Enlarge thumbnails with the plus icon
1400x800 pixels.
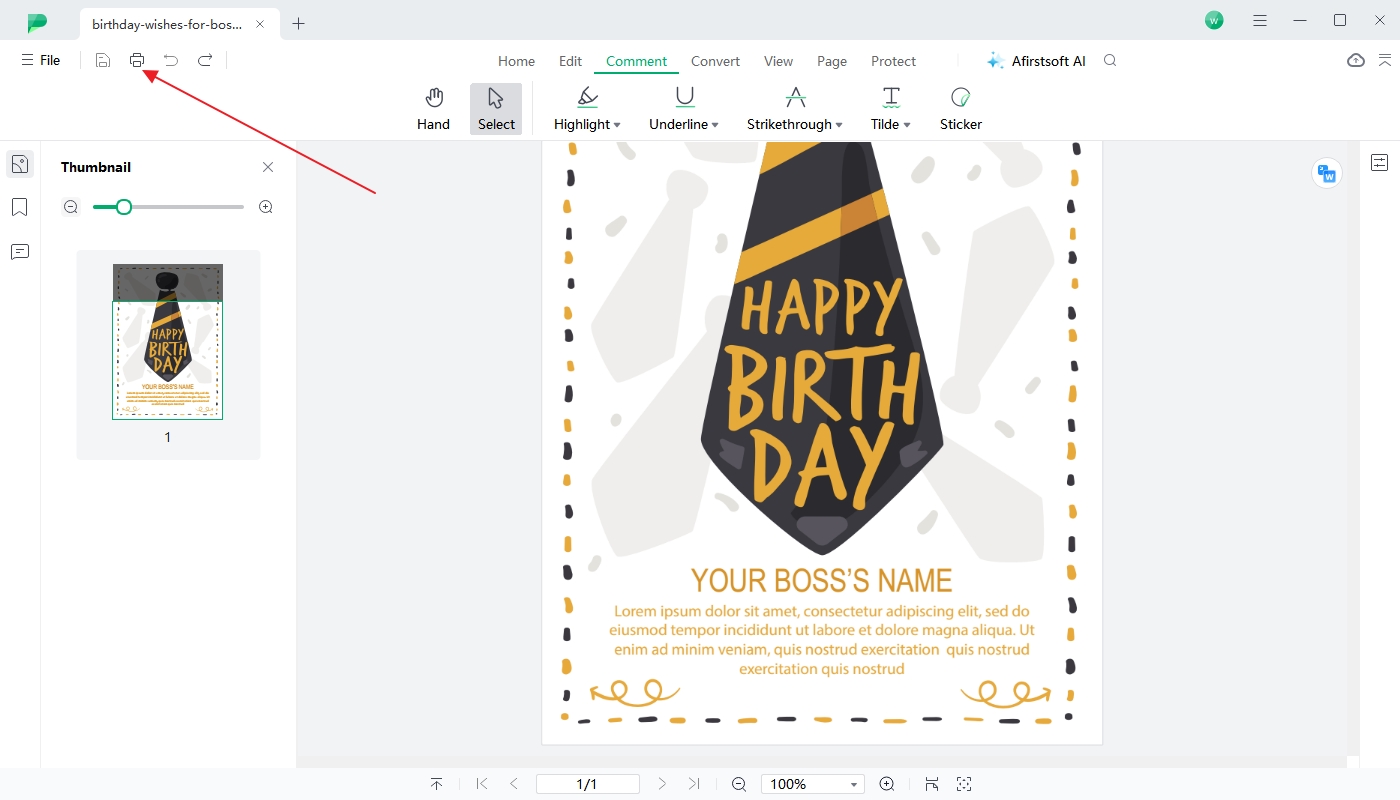point(266,207)
